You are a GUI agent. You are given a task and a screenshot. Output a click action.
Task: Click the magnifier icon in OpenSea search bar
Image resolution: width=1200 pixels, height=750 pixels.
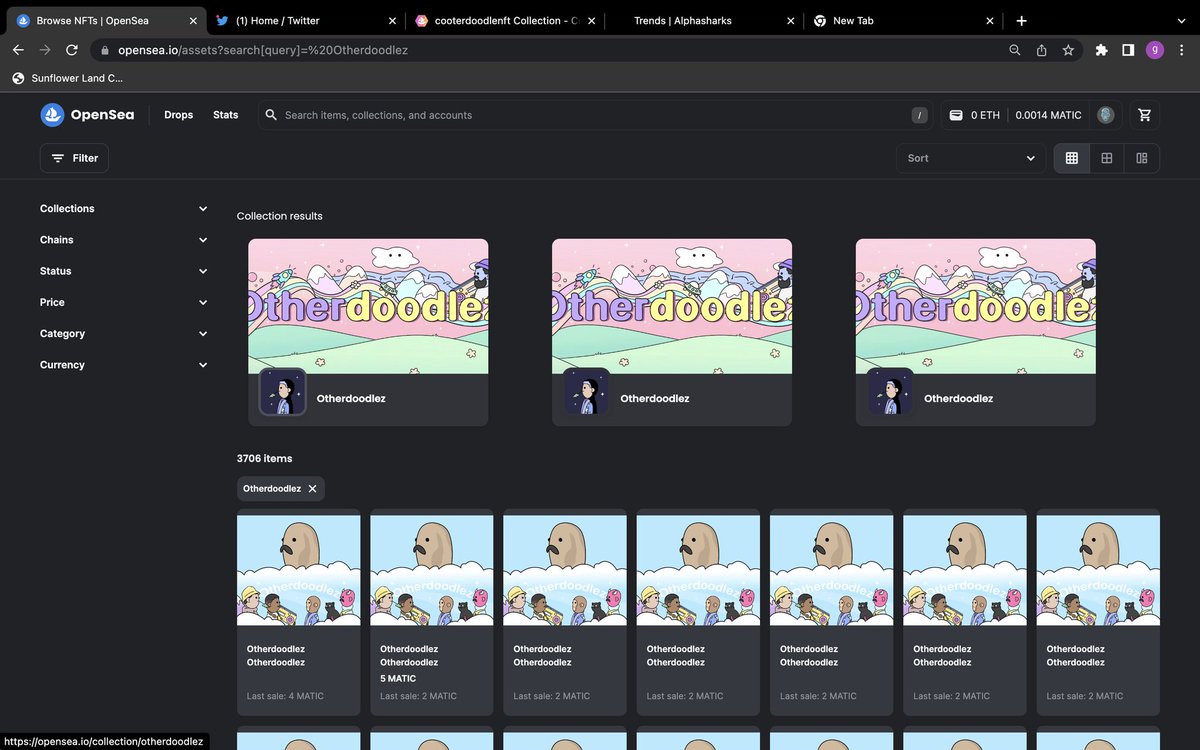(x=271, y=115)
